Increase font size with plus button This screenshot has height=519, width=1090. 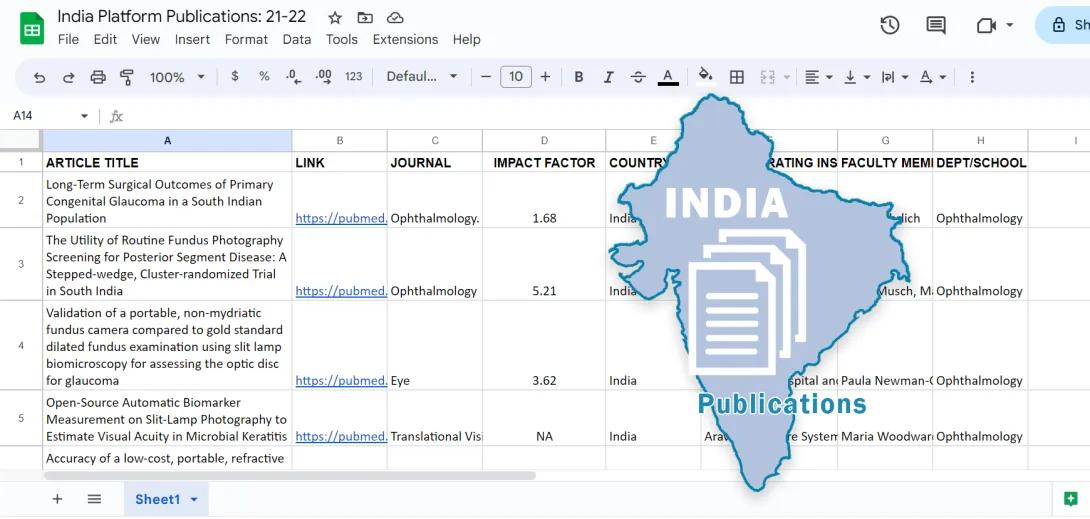click(x=546, y=76)
